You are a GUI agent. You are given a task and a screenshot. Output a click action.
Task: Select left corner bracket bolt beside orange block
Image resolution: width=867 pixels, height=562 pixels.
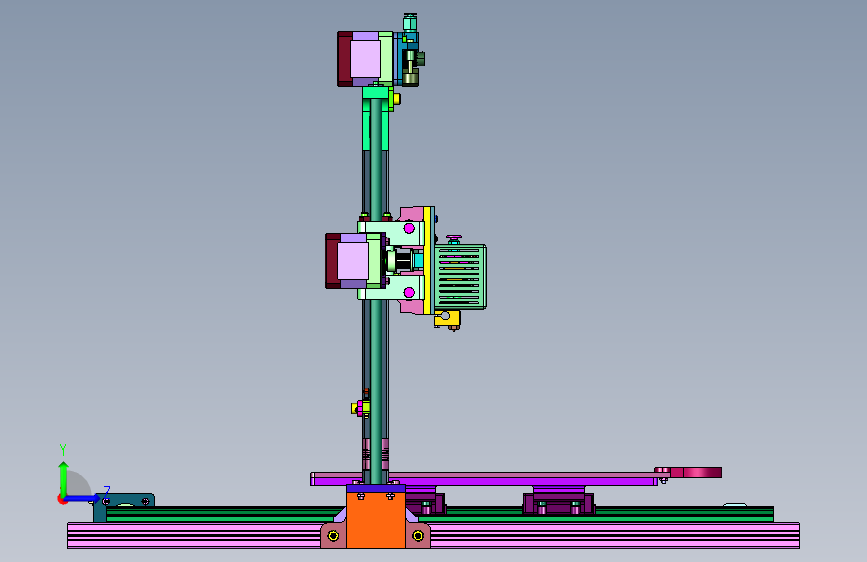tap(333, 536)
